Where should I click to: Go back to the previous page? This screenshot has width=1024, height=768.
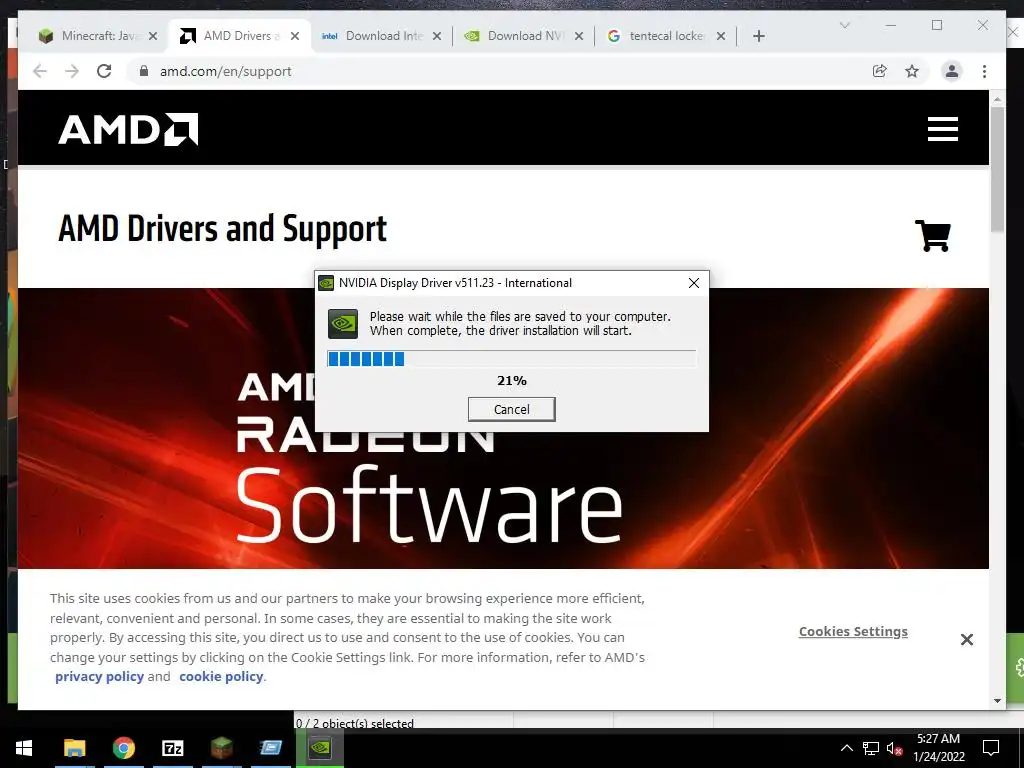[x=40, y=71]
